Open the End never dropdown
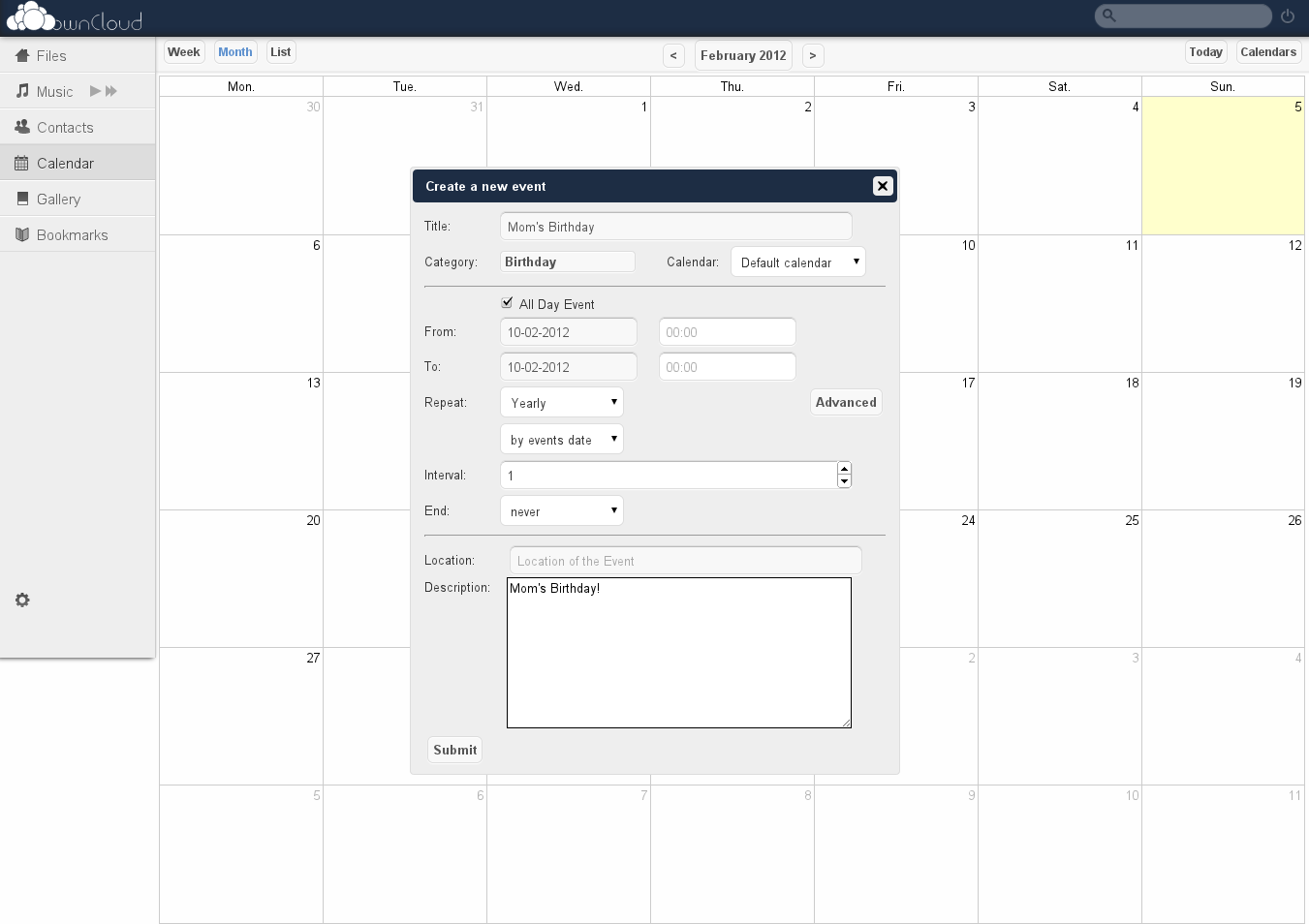The height and width of the screenshot is (924, 1309). (x=562, y=511)
